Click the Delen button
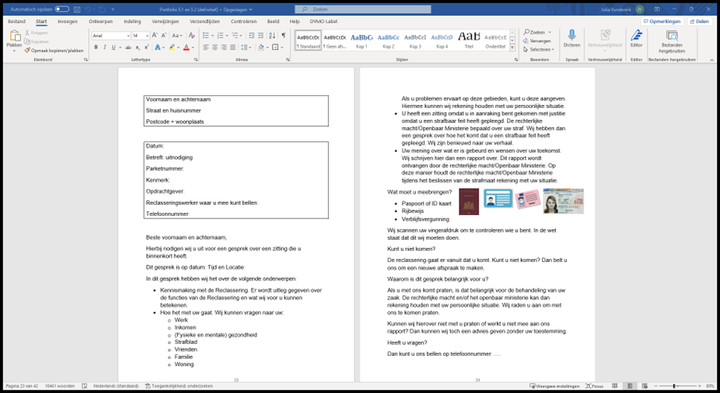720x393 pixels. [x=699, y=22]
